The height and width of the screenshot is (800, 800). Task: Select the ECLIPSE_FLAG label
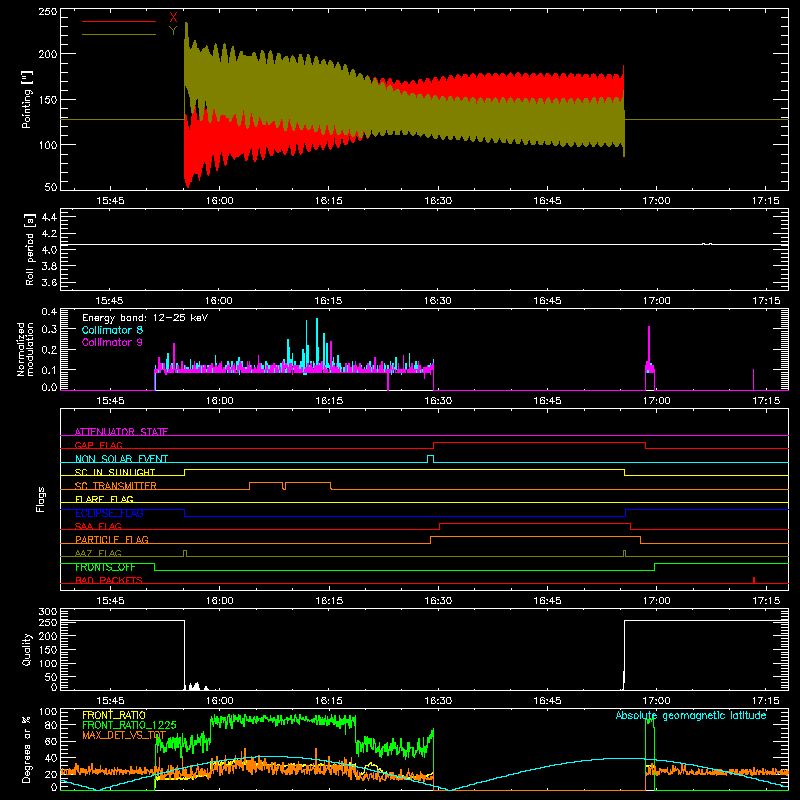coord(109,513)
